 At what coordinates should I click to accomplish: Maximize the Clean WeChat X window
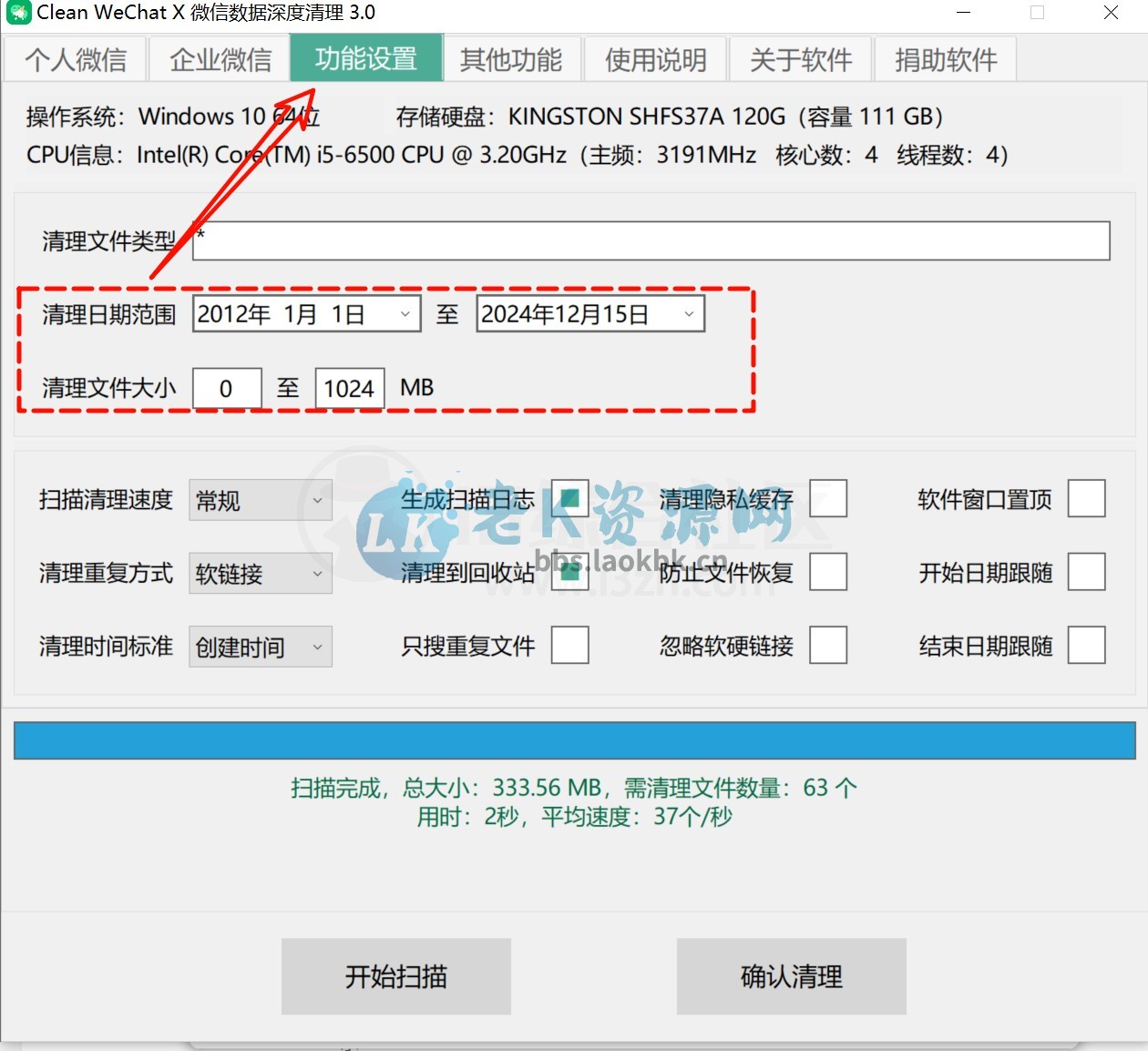coord(1037,13)
